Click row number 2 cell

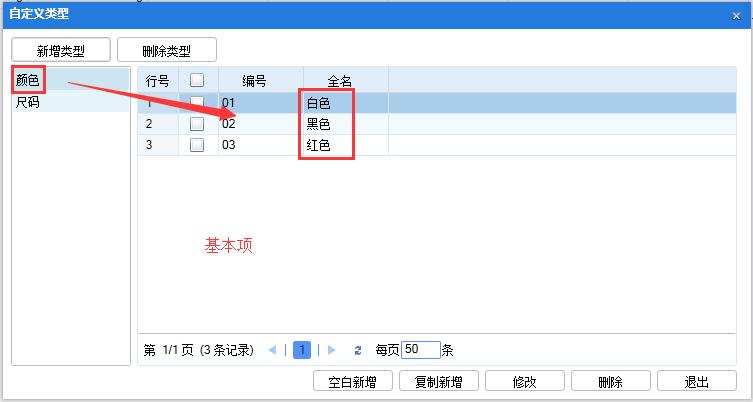158,124
